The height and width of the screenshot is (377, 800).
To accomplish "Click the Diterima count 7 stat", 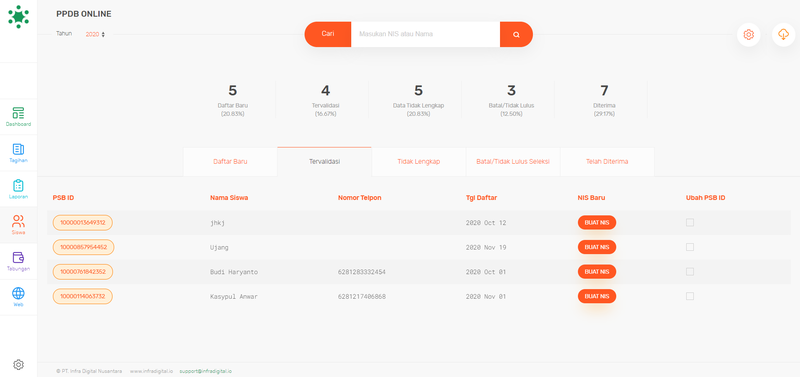I will tap(604, 100).
